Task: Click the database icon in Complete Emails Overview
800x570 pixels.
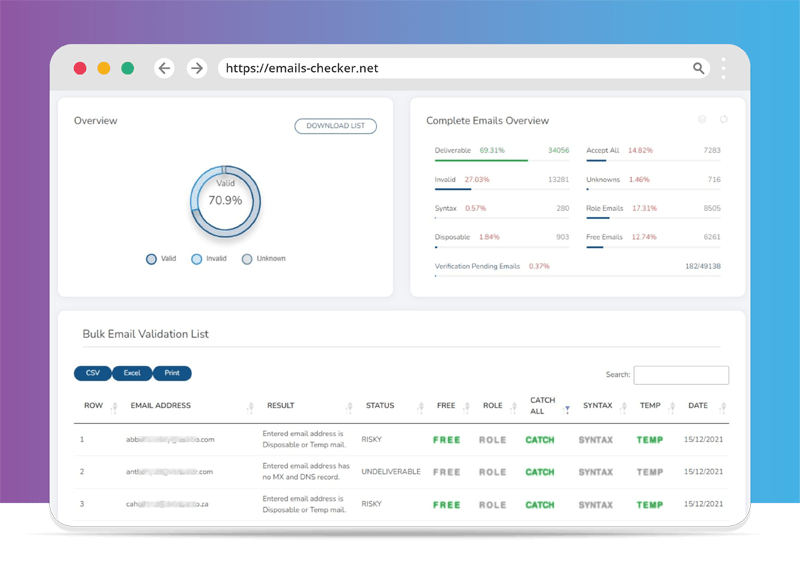Action: [702, 120]
